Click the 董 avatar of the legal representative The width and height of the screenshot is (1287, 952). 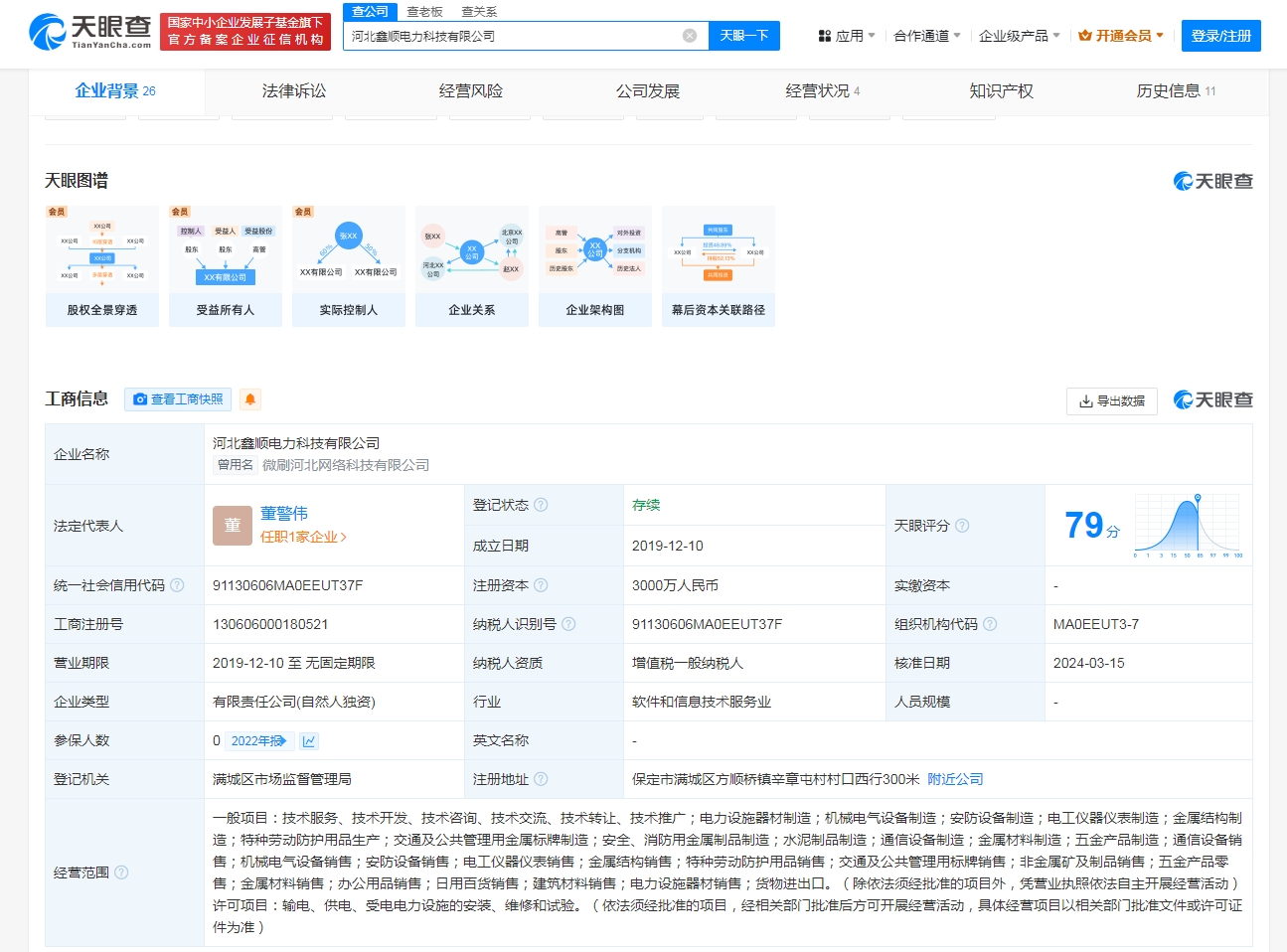point(233,526)
